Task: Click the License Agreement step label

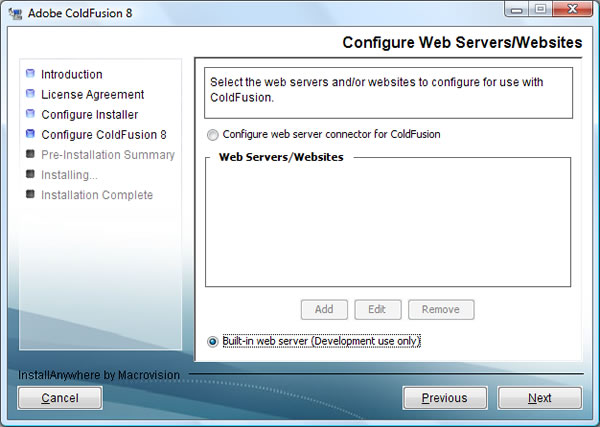Action: [x=93, y=95]
